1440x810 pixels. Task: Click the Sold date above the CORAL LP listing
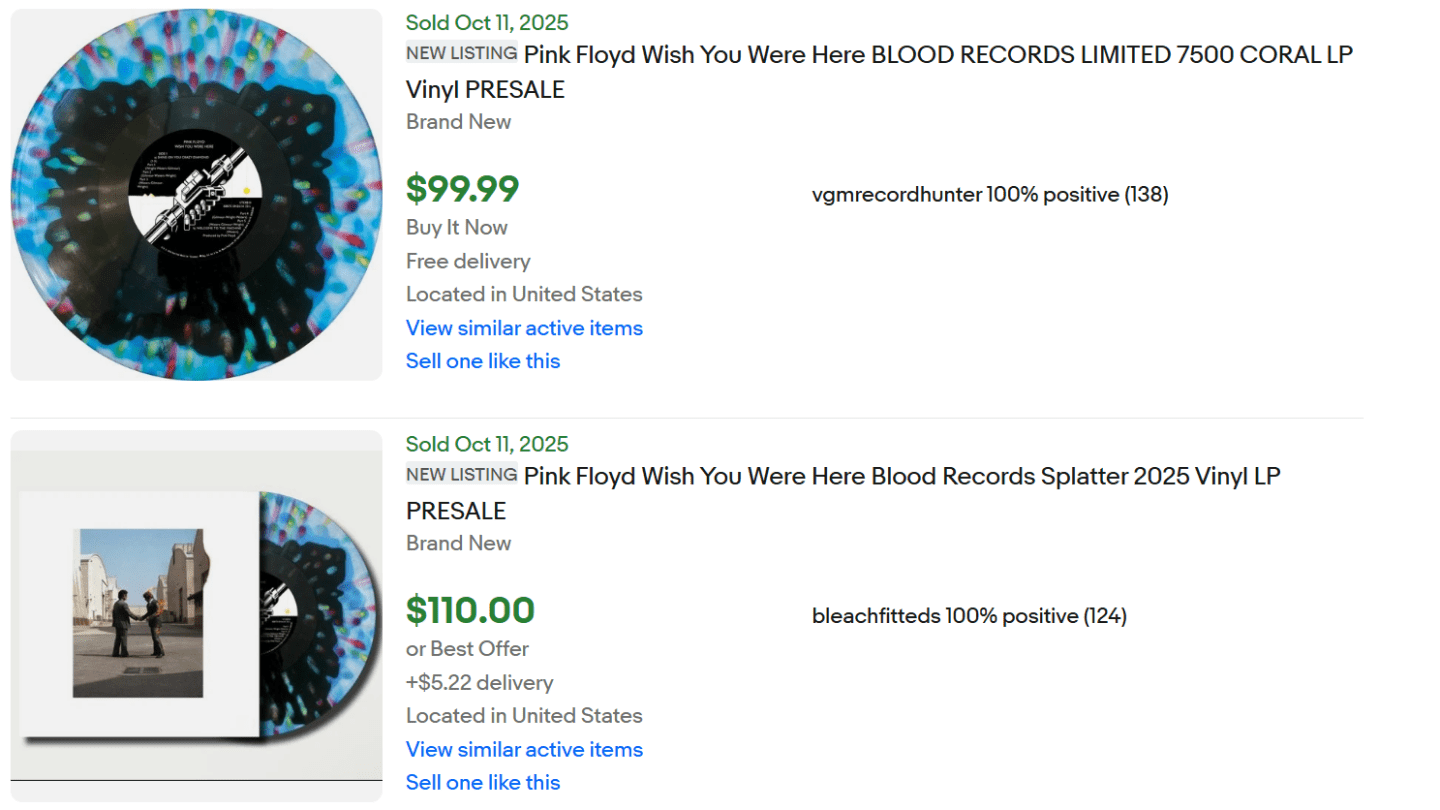[x=487, y=23]
